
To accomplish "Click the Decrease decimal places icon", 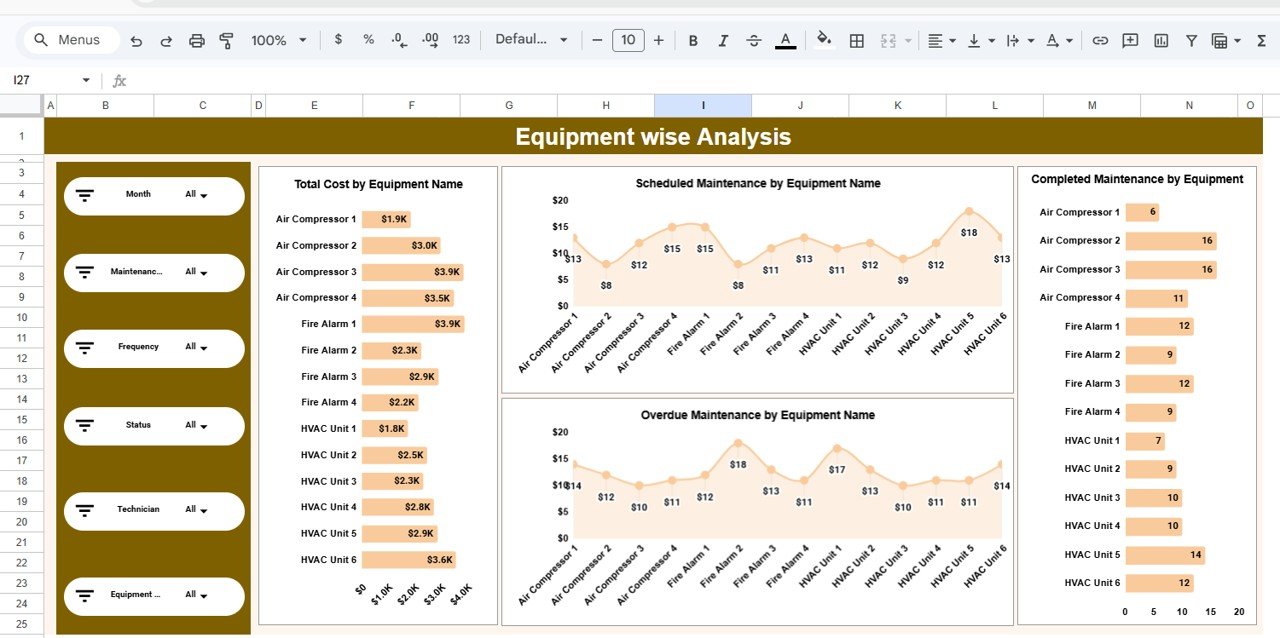I will (x=397, y=40).
